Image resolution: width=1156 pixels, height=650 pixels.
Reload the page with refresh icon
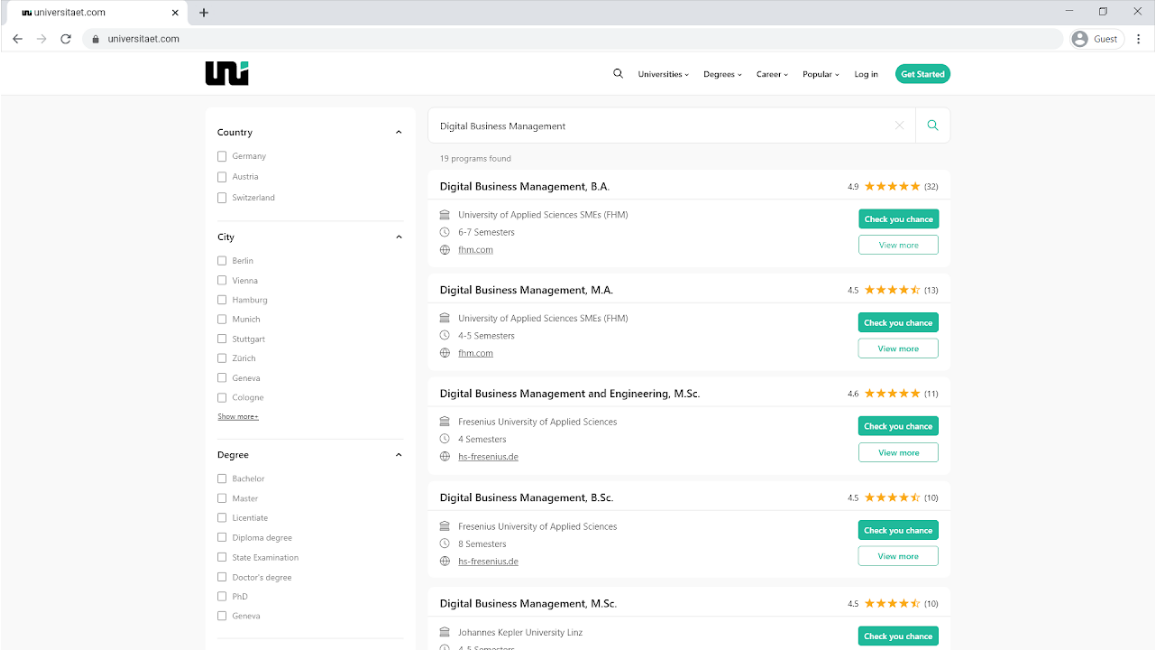[66, 39]
